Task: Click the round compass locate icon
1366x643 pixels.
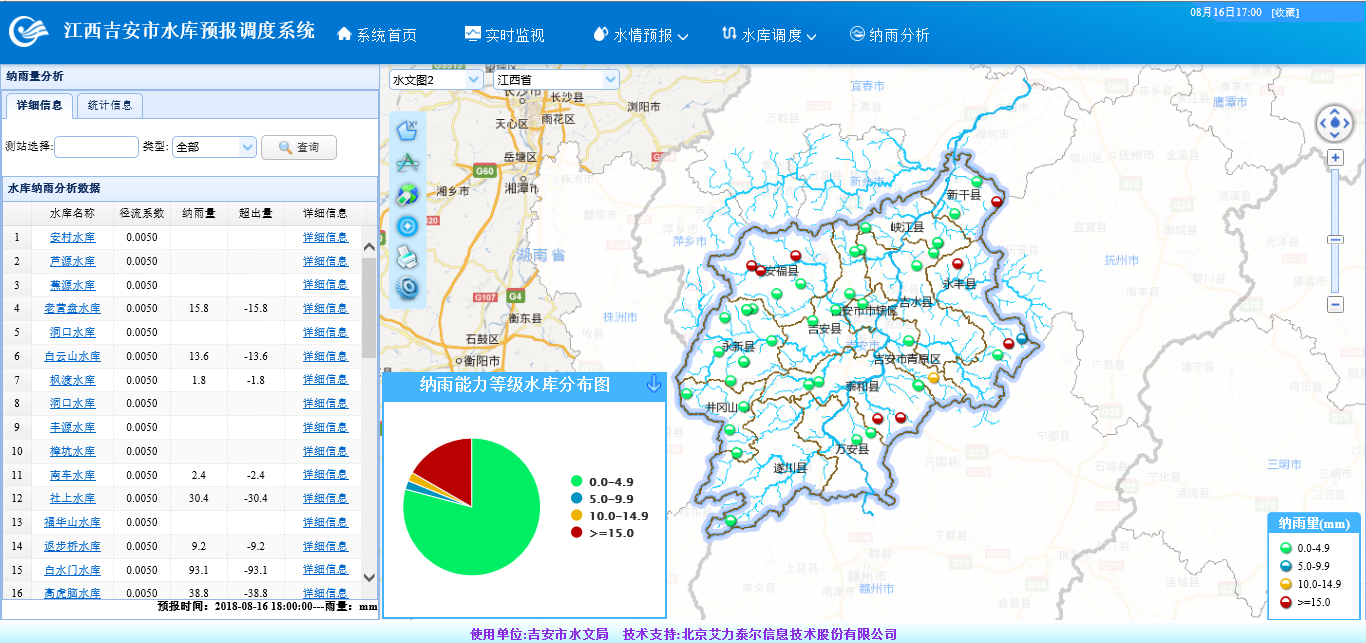Action: coord(406,226)
